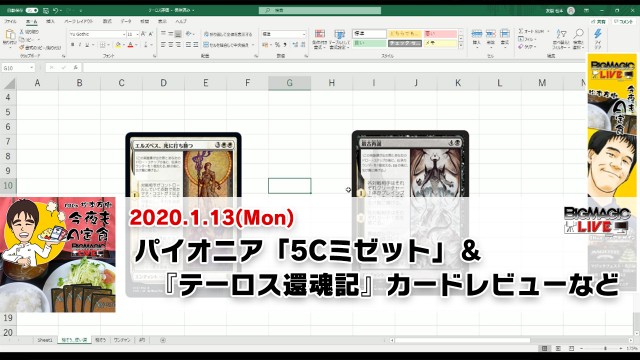Apply the pink Bad cell style swatch

pyautogui.click(x=440, y=34)
